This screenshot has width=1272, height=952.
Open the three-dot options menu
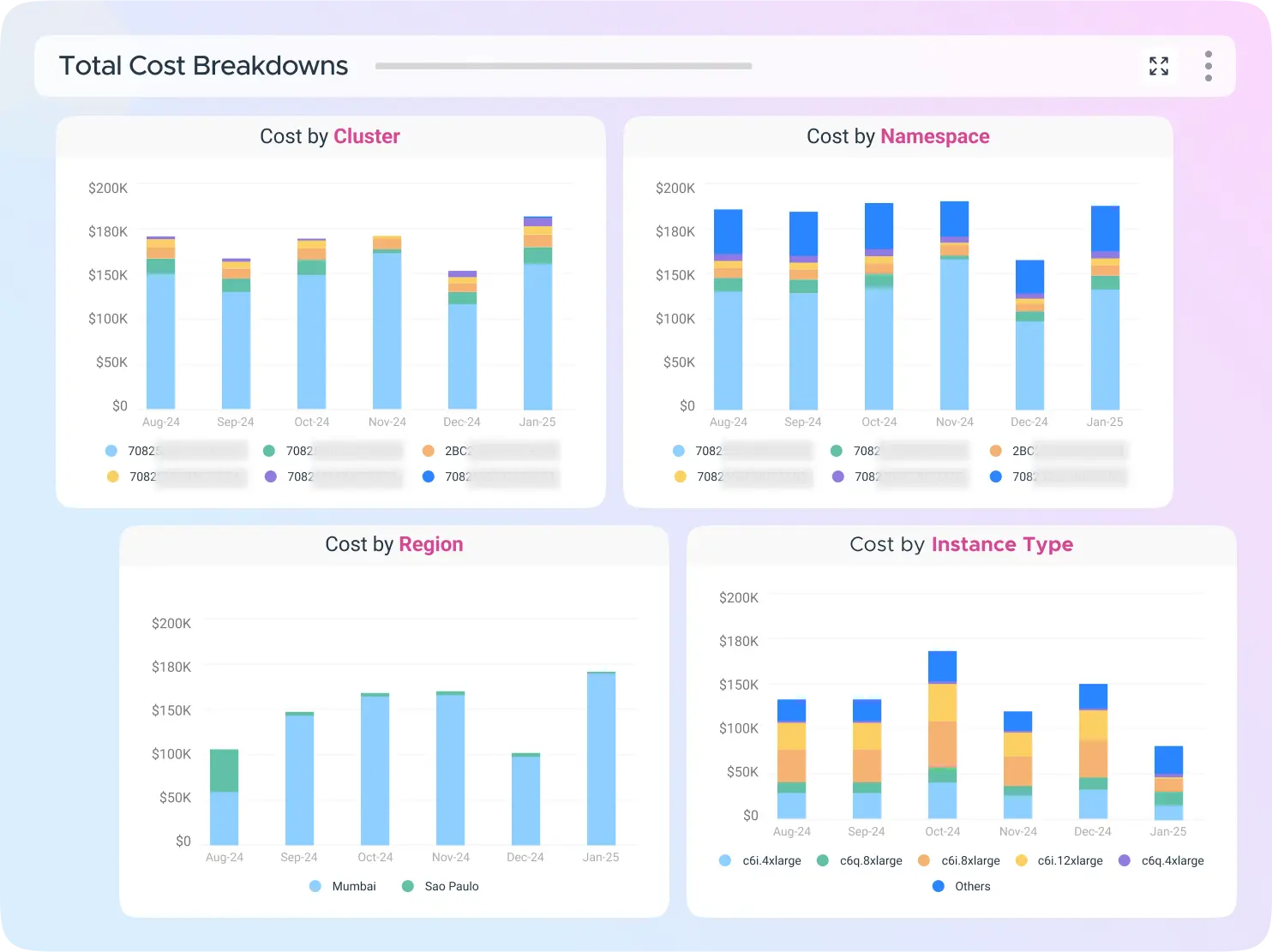[1208, 66]
